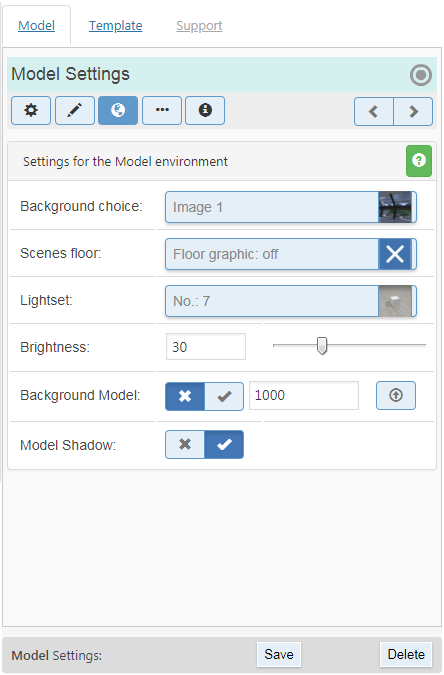
Task: Go to next with right chevron
Action: [x=413, y=111]
